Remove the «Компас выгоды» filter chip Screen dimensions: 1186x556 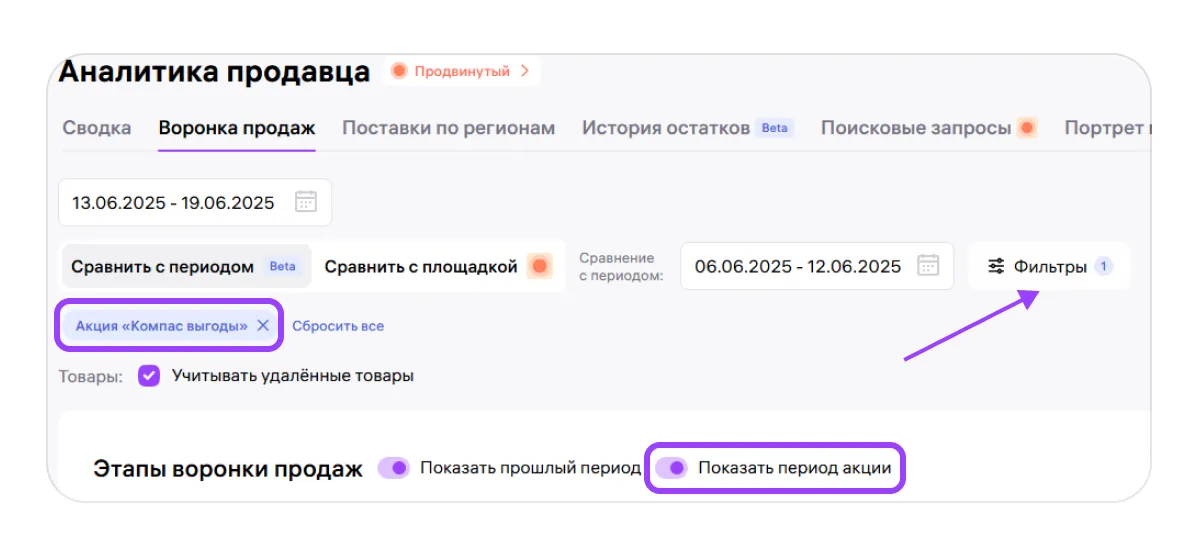263,325
